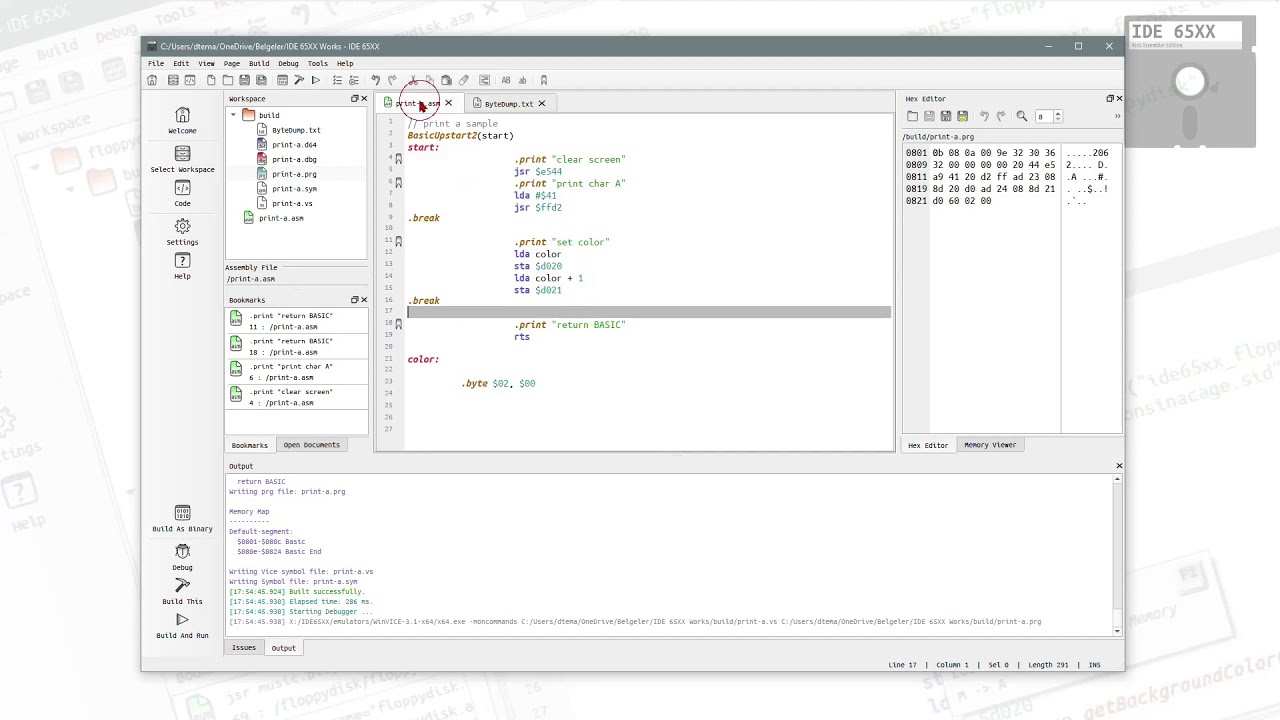Image resolution: width=1280 pixels, height=720 pixels.
Task: Convert selection to uppercase with AB icon
Action: pos(506,80)
